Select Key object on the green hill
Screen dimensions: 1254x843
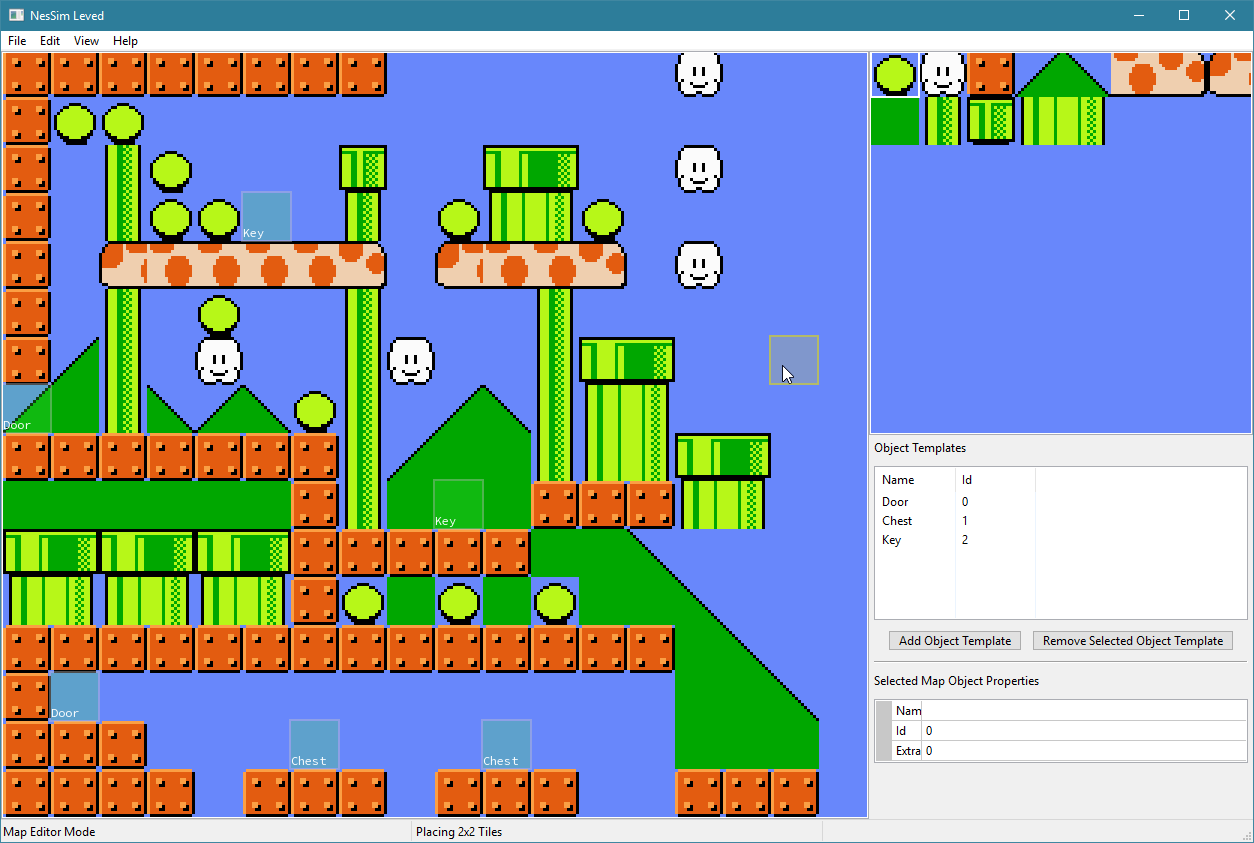click(x=458, y=504)
